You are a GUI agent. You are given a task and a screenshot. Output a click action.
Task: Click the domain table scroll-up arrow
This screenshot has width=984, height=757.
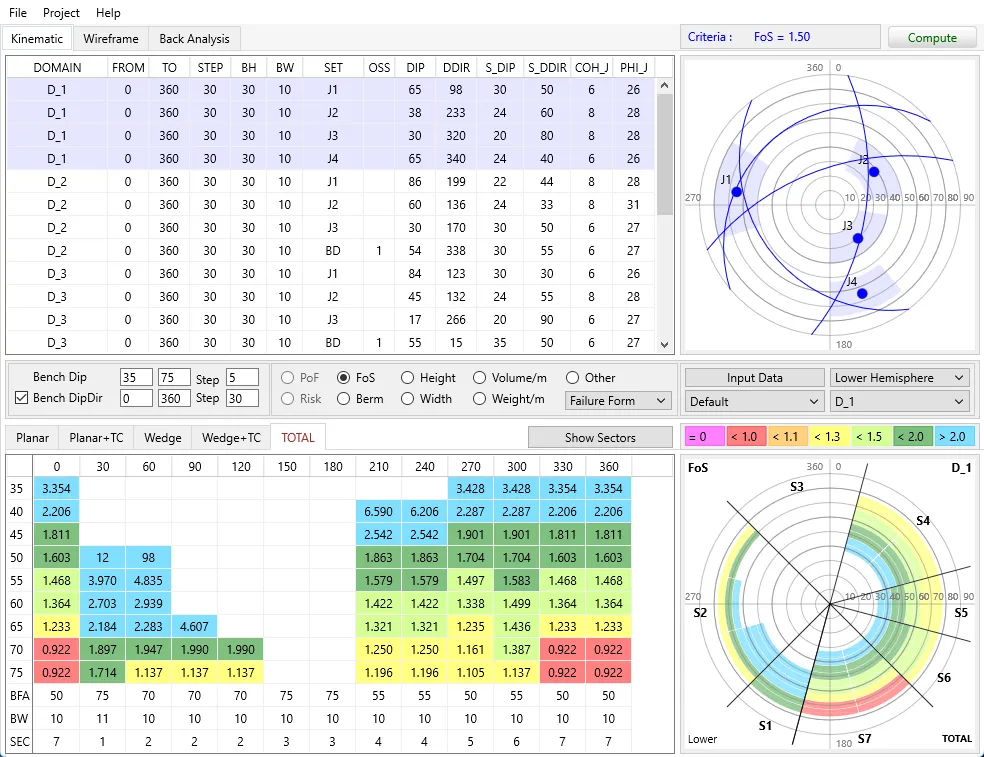(x=665, y=85)
